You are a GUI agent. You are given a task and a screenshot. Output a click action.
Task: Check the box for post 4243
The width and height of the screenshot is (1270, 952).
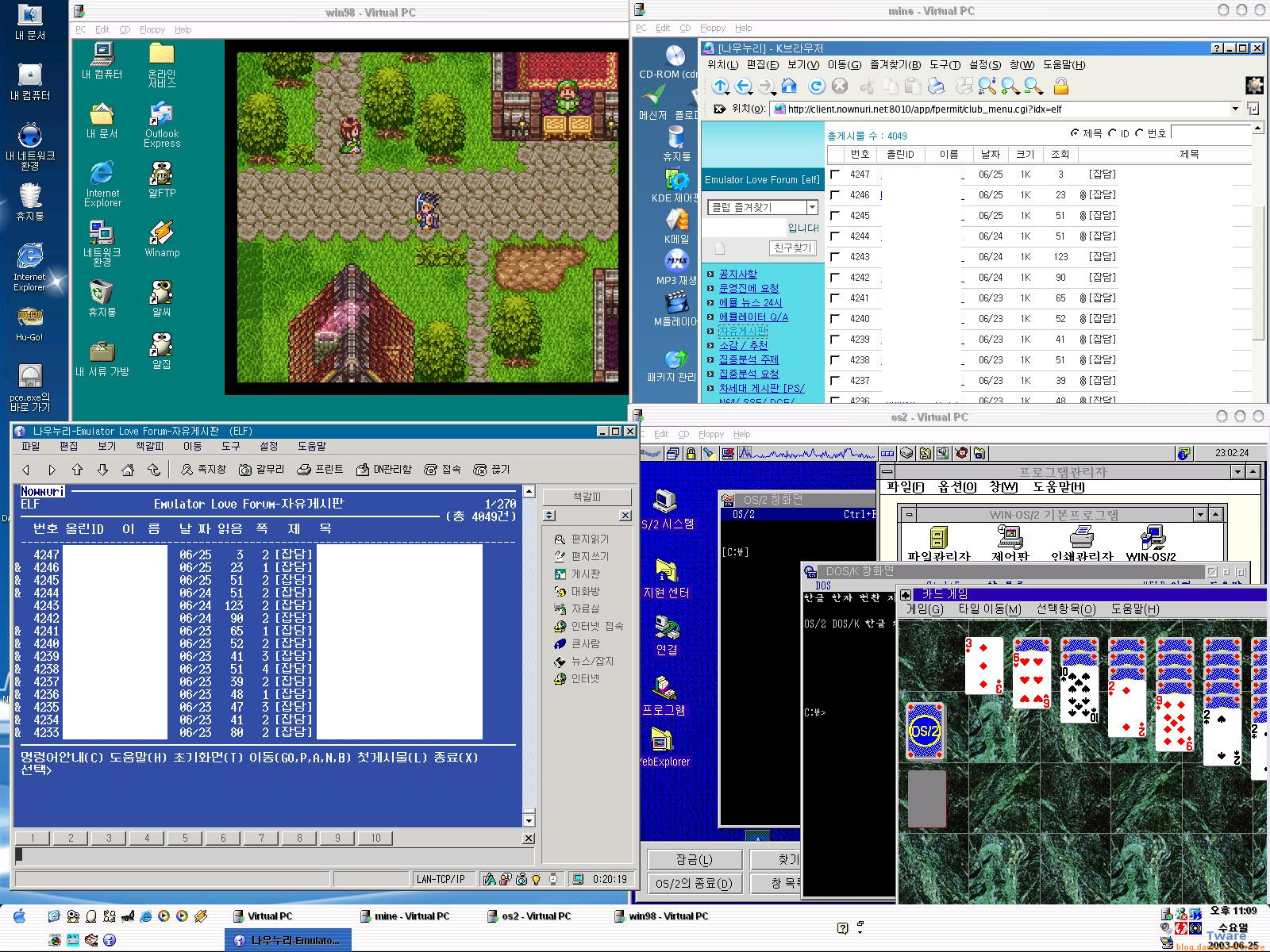tap(834, 257)
